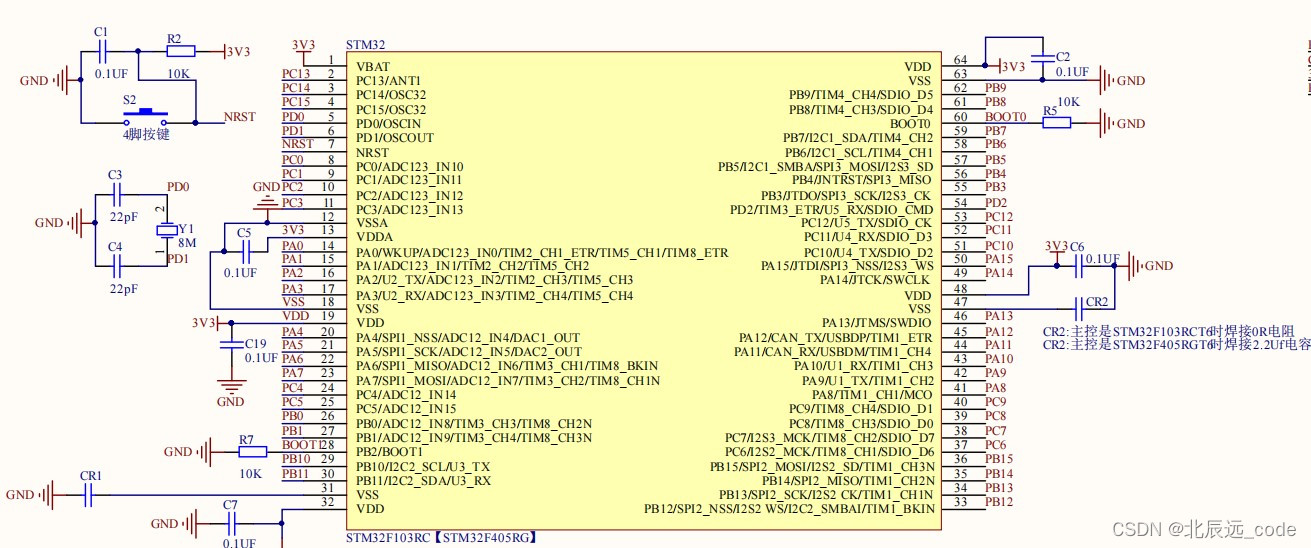
Task: Select the resistor R2 symbol
Action: (x=179, y=50)
